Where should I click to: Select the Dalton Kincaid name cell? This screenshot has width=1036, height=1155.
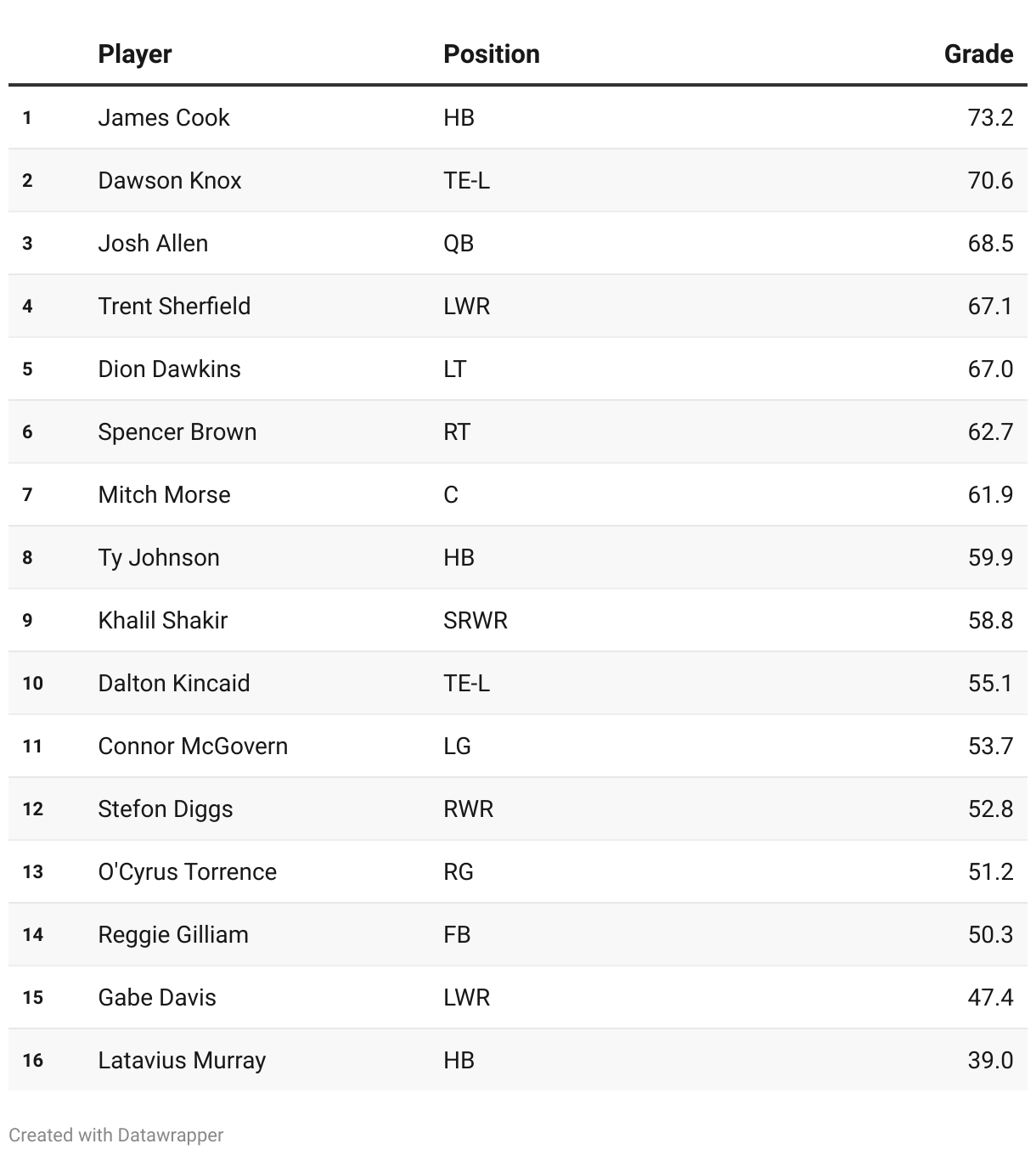pyautogui.click(x=173, y=683)
